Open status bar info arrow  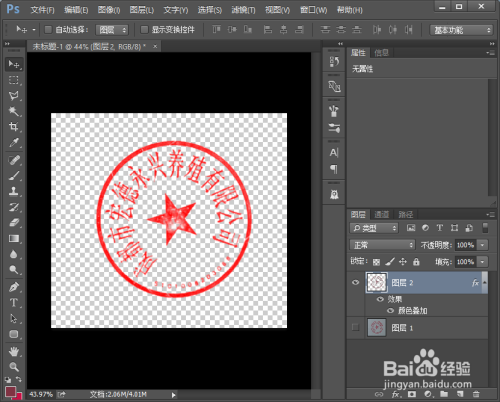(x=173, y=395)
